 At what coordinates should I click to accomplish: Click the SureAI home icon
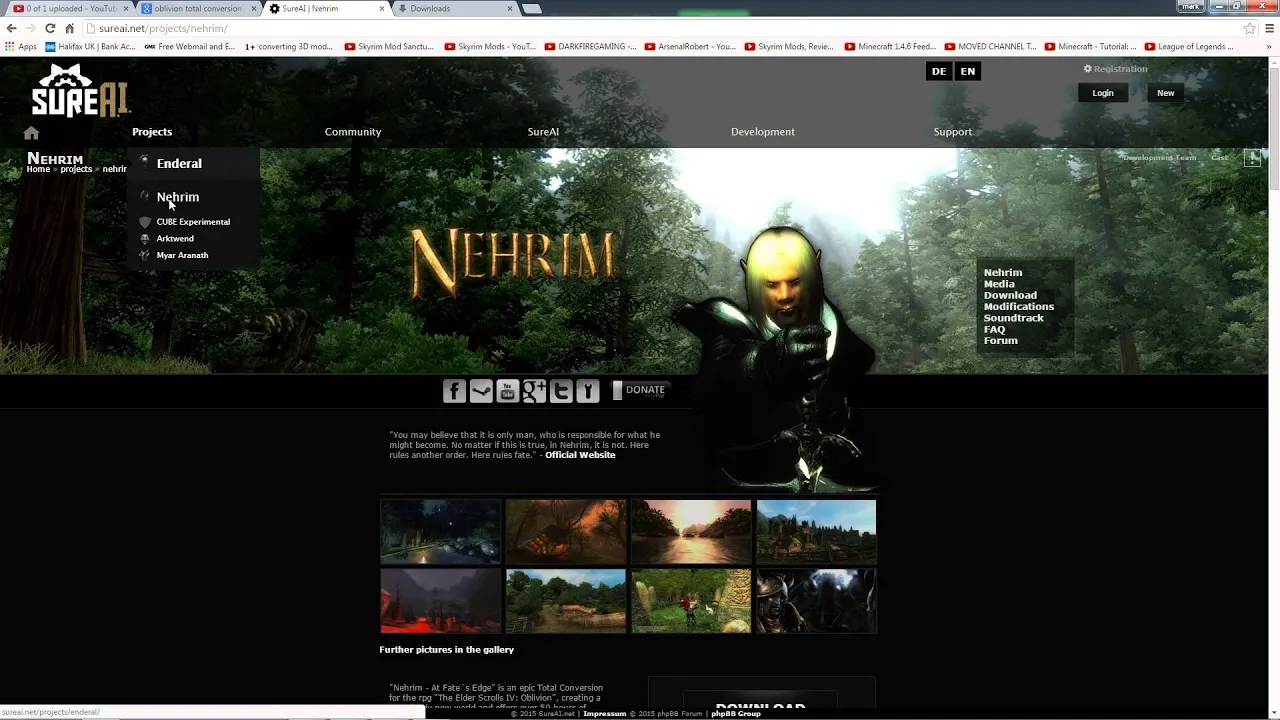point(31,133)
